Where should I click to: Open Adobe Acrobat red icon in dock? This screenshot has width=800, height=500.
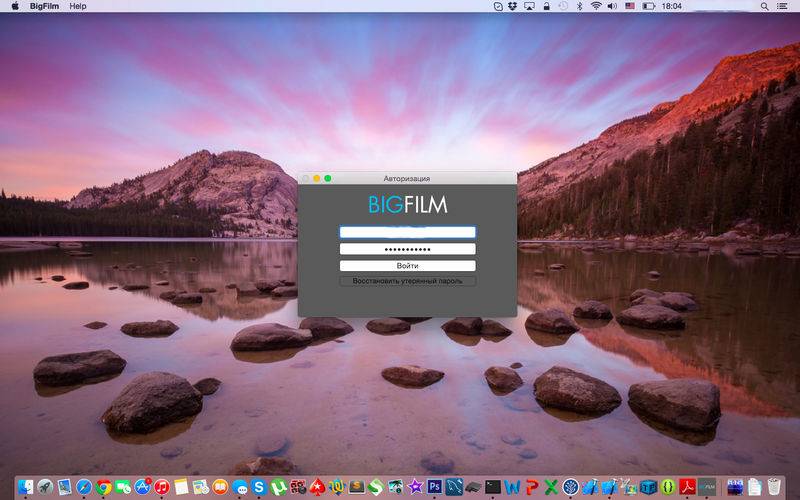687,487
